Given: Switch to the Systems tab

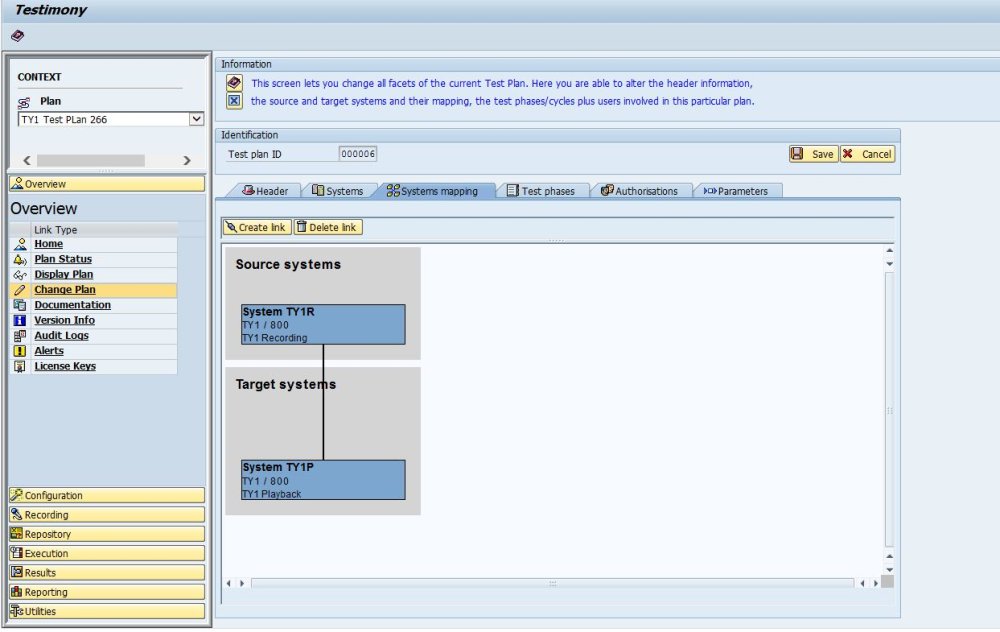Looking at the screenshot, I should pos(337,191).
